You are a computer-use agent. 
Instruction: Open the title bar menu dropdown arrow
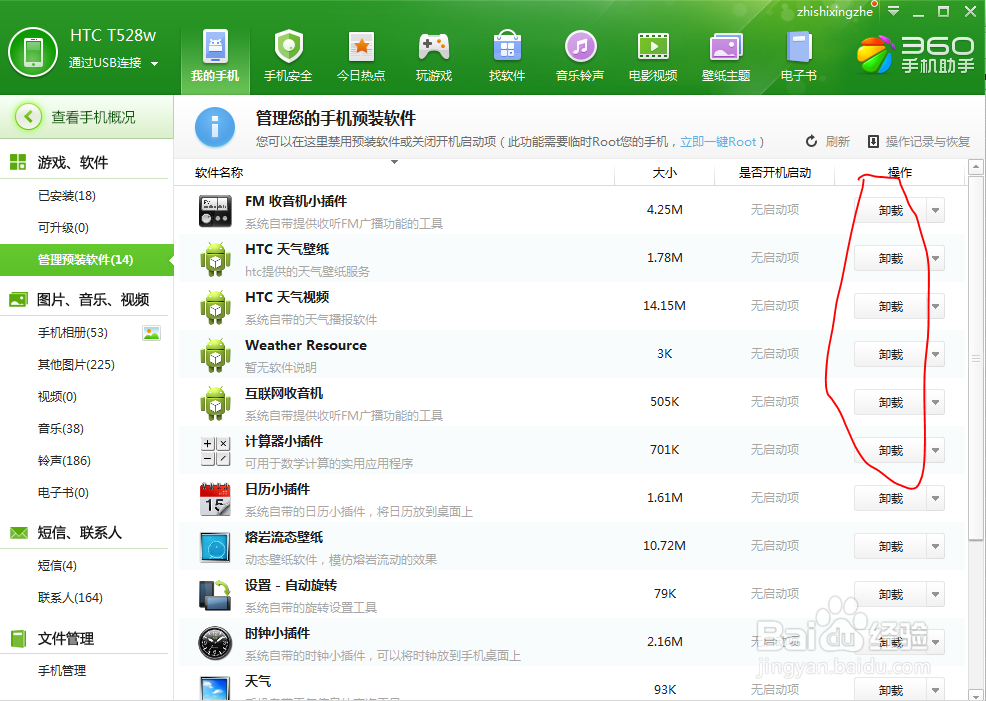[x=894, y=11]
